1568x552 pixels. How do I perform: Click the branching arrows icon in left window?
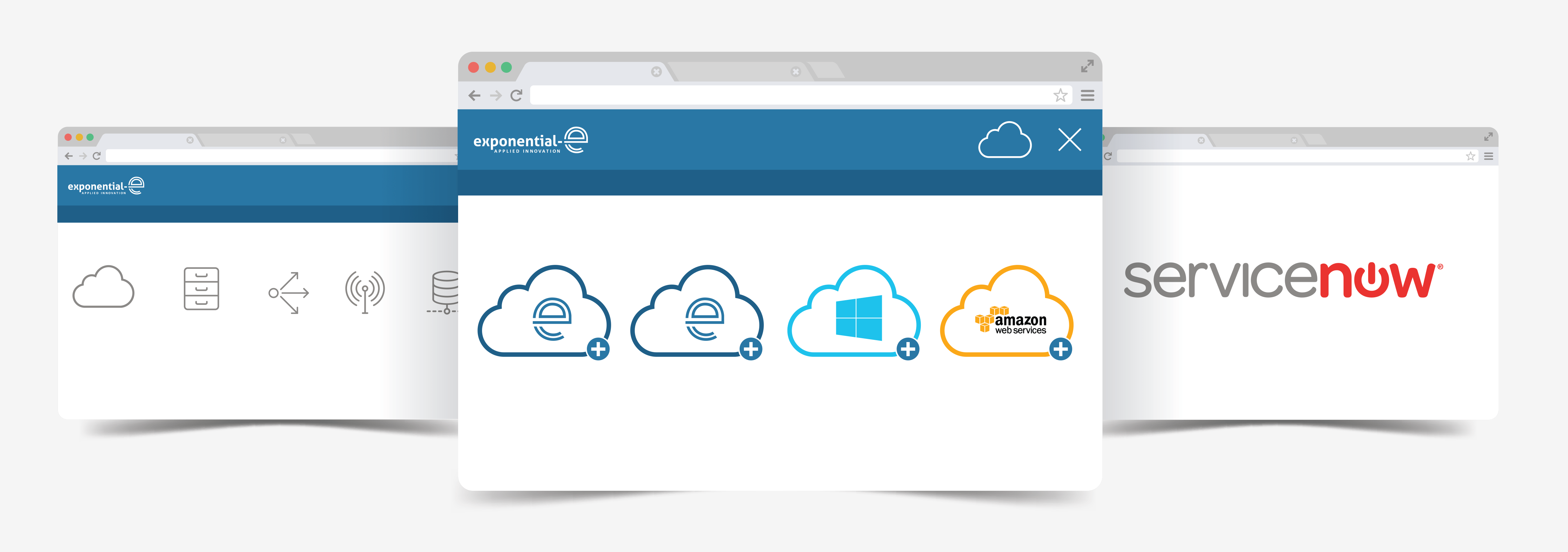click(x=289, y=292)
